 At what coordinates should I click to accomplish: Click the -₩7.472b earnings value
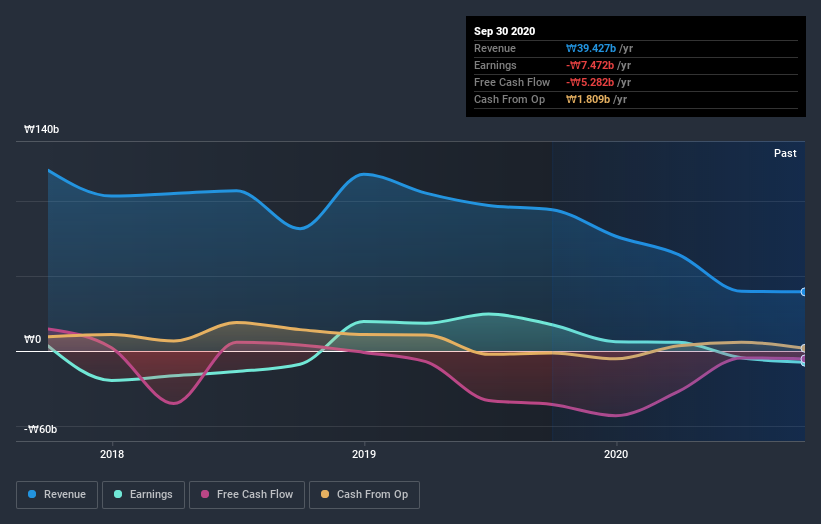coord(590,65)
